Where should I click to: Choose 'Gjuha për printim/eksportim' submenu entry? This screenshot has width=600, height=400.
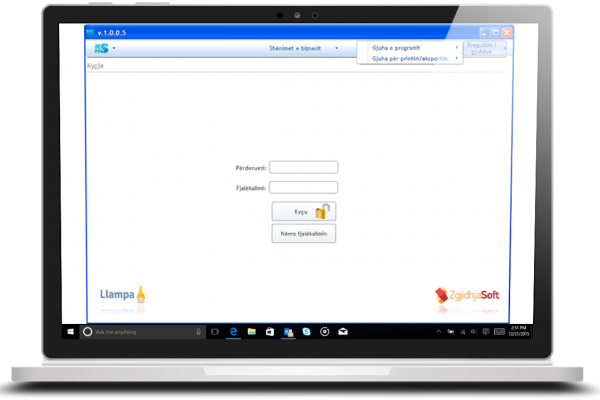pyautogui.click(x=410, y=58)
